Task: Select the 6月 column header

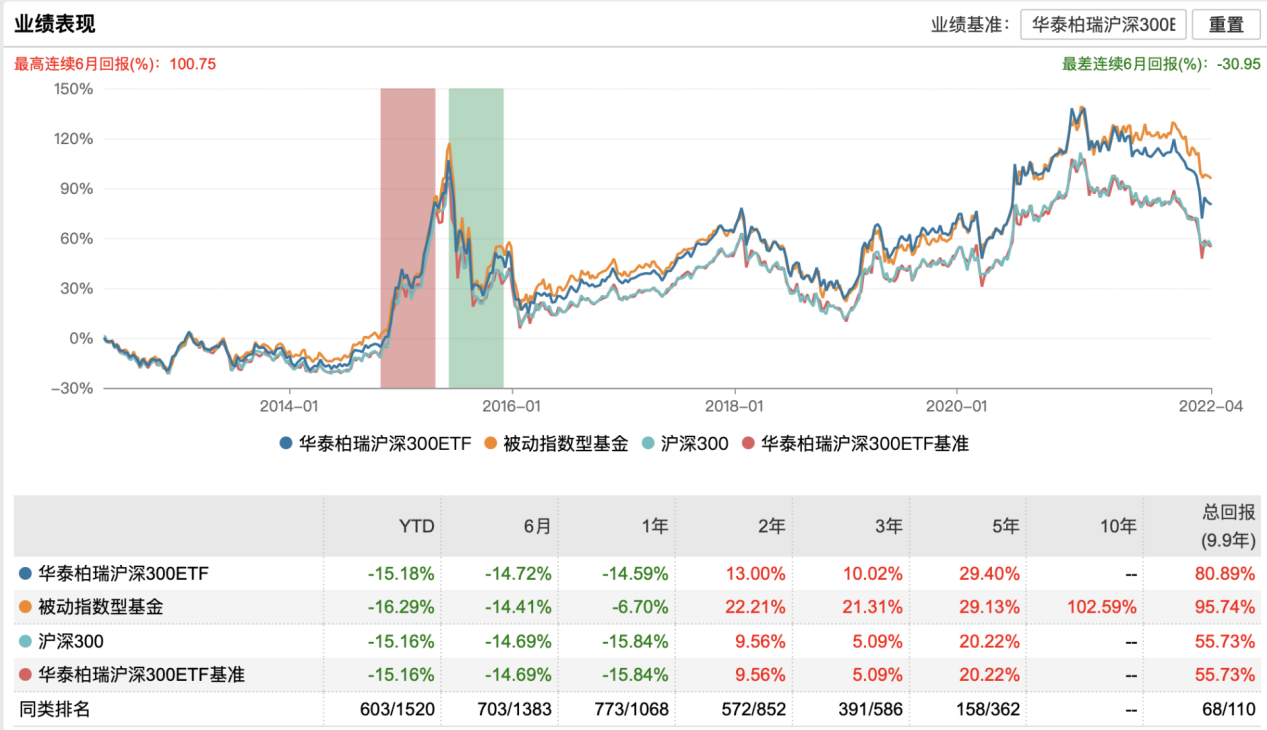Action: pos(537,526)
